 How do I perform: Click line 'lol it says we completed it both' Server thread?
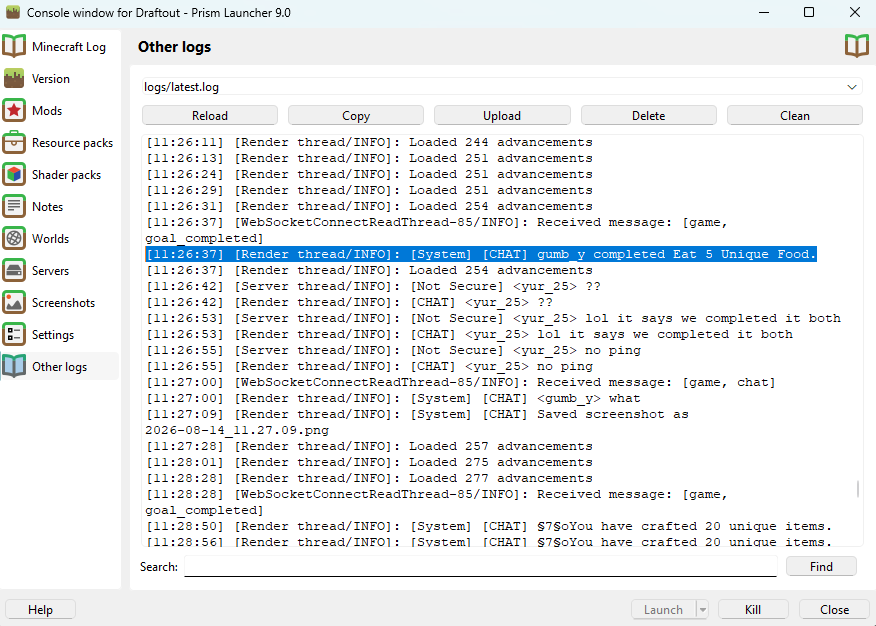(493, 318)
